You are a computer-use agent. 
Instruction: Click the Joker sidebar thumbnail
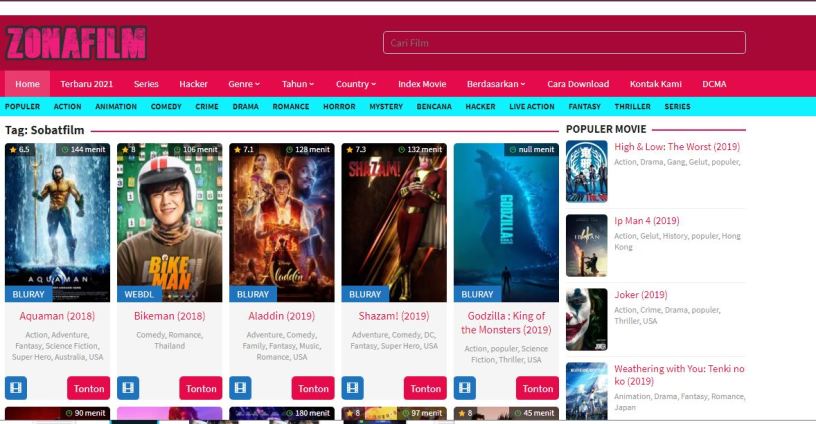pos(586,319)
